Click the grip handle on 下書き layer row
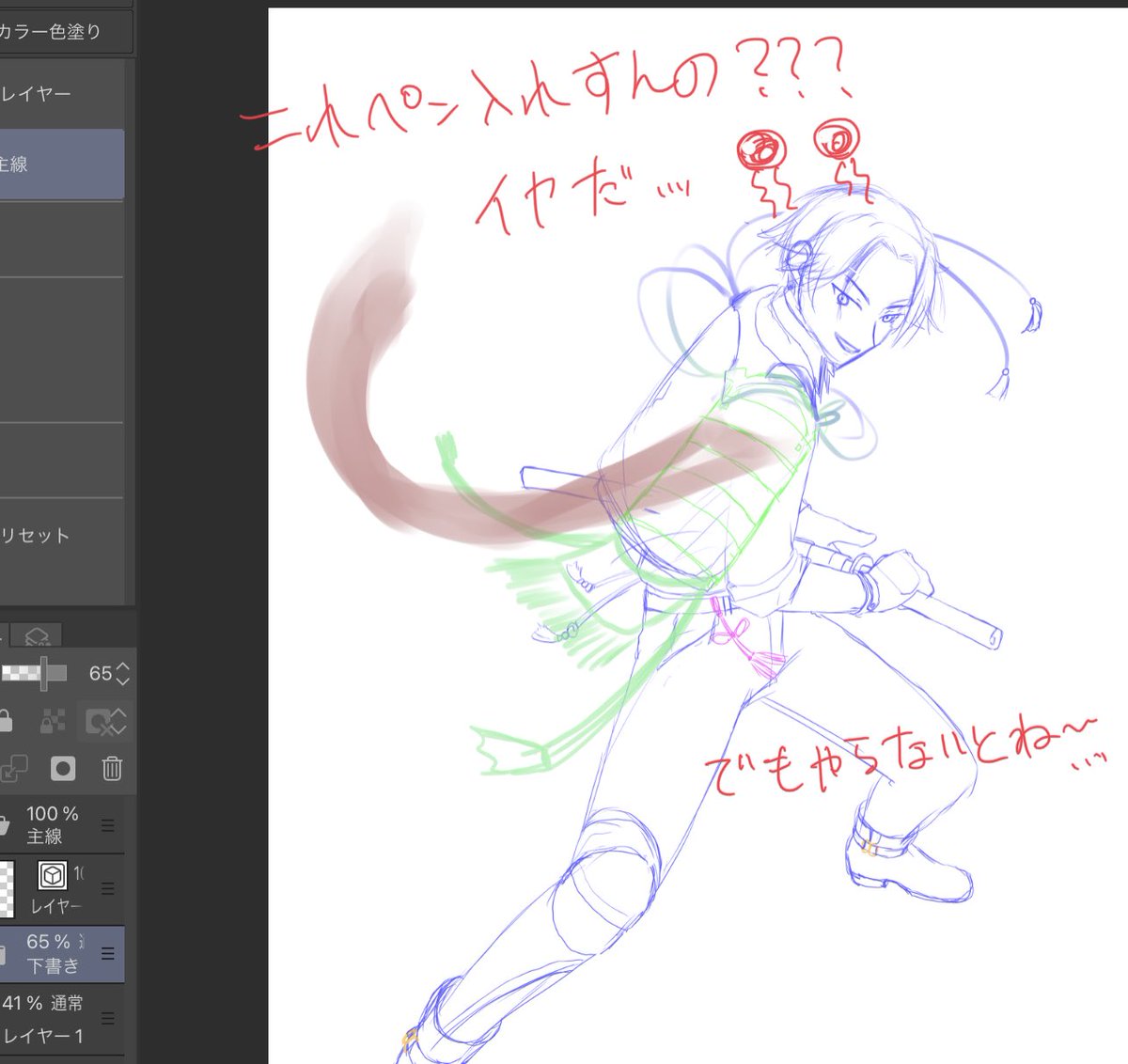 pos(108,953)
